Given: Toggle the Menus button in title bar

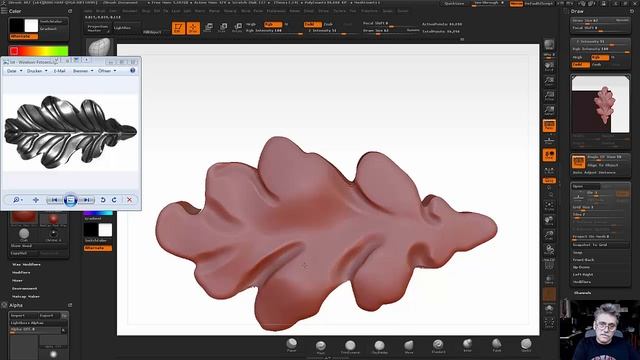Looking at the screenshot, I should coord(516,3).
